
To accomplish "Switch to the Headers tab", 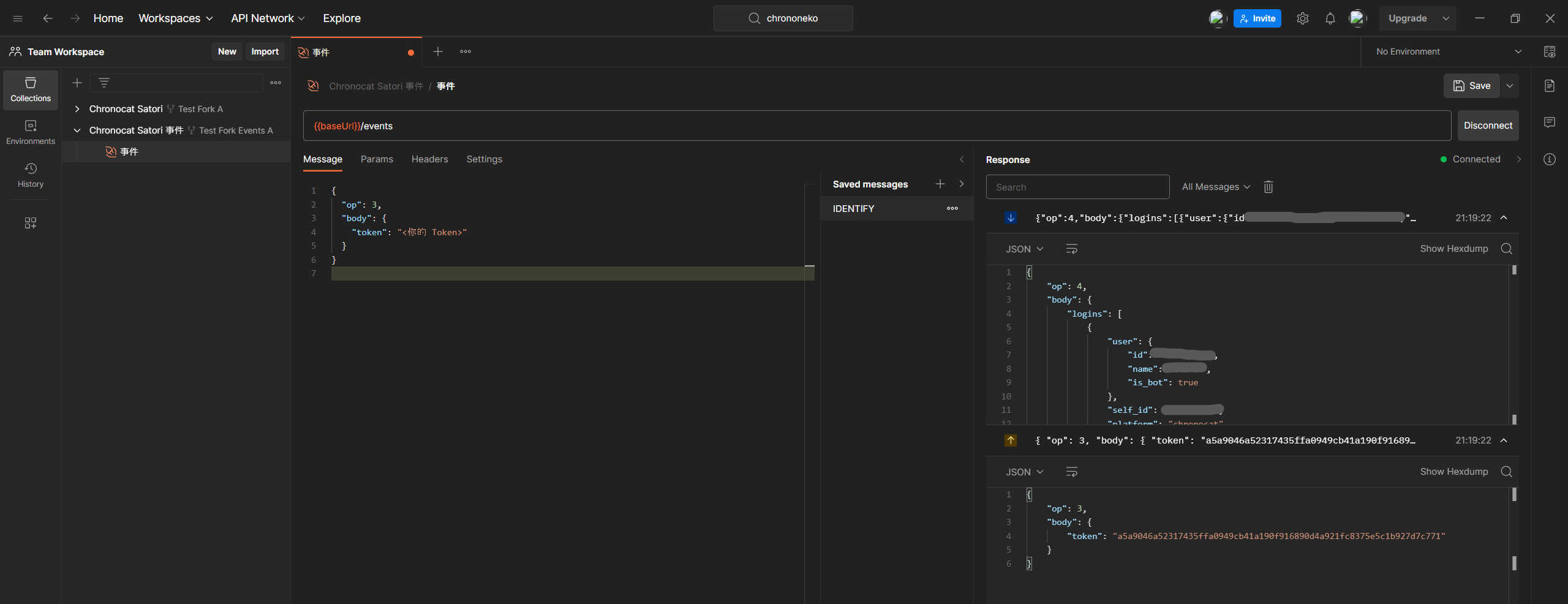I will coord(430,159).
